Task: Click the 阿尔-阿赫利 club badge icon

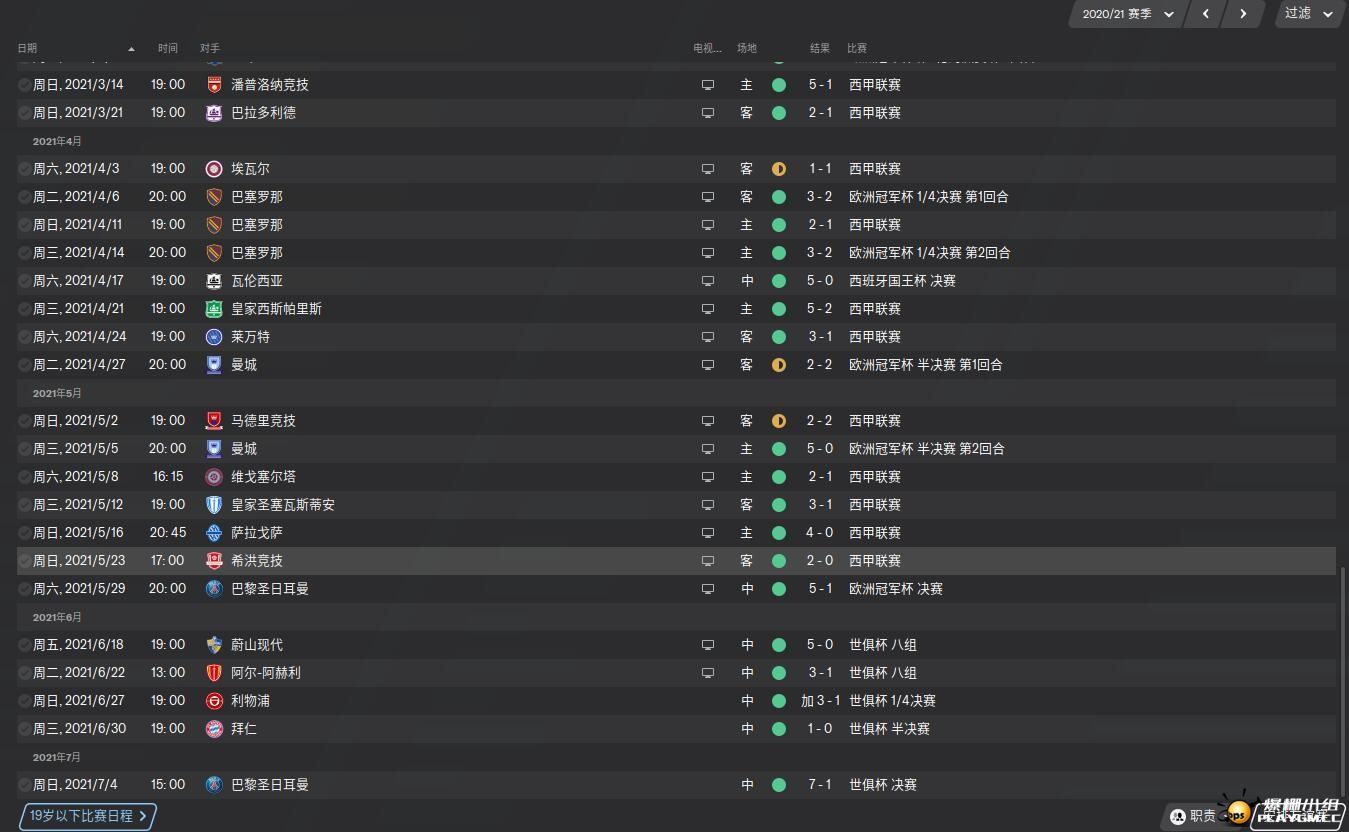Action: coord(214,673)
